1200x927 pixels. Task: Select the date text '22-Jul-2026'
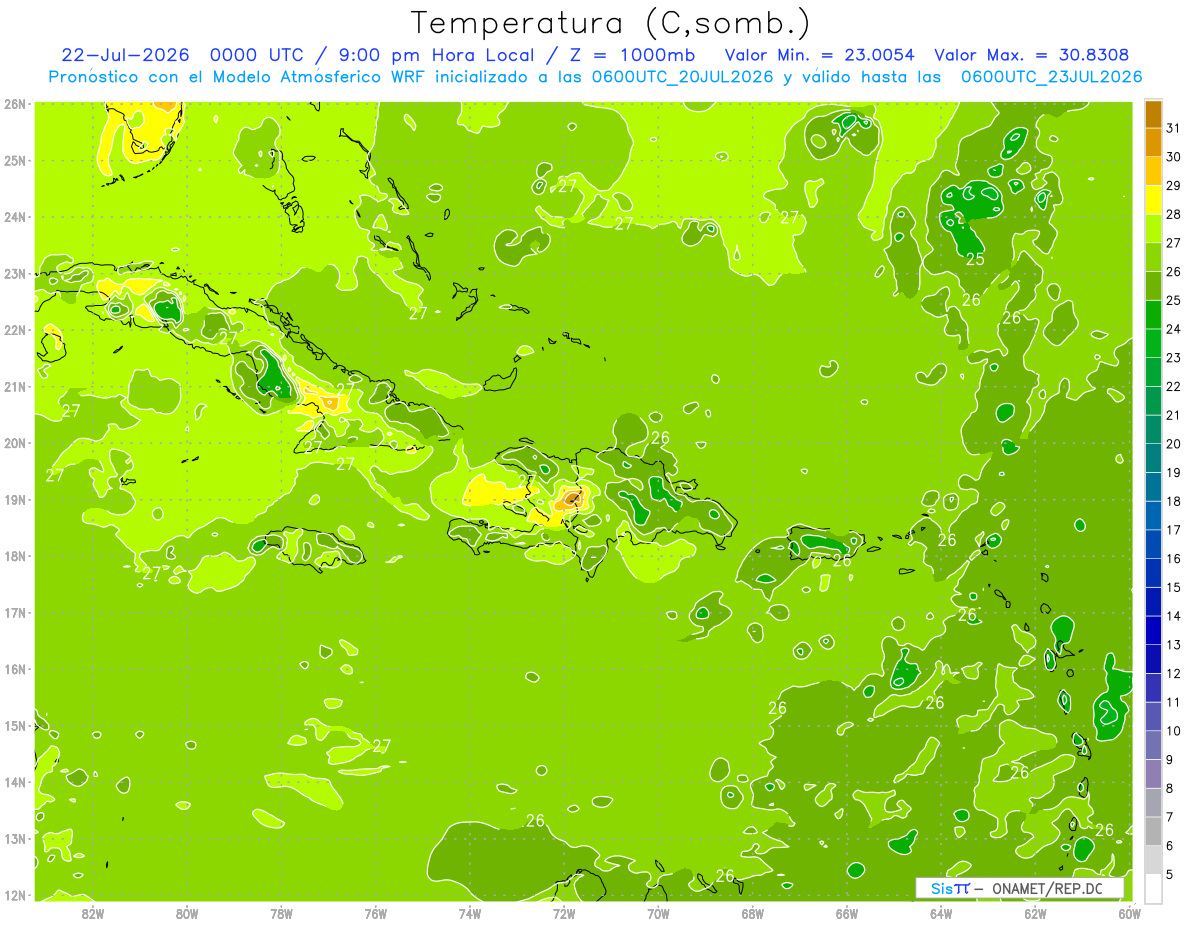tap(125, 54)
